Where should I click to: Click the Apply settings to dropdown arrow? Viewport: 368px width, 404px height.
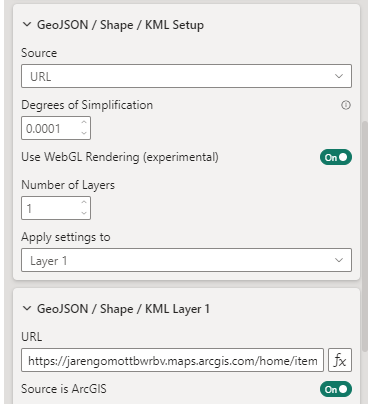339,260
